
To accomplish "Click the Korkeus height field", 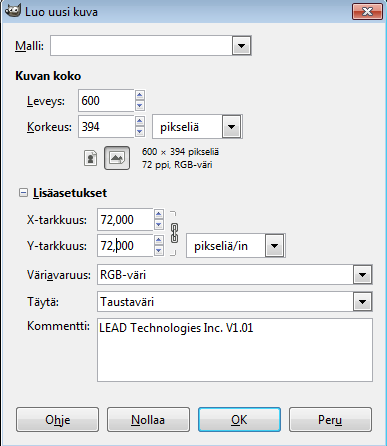I will tap(106, 126).
